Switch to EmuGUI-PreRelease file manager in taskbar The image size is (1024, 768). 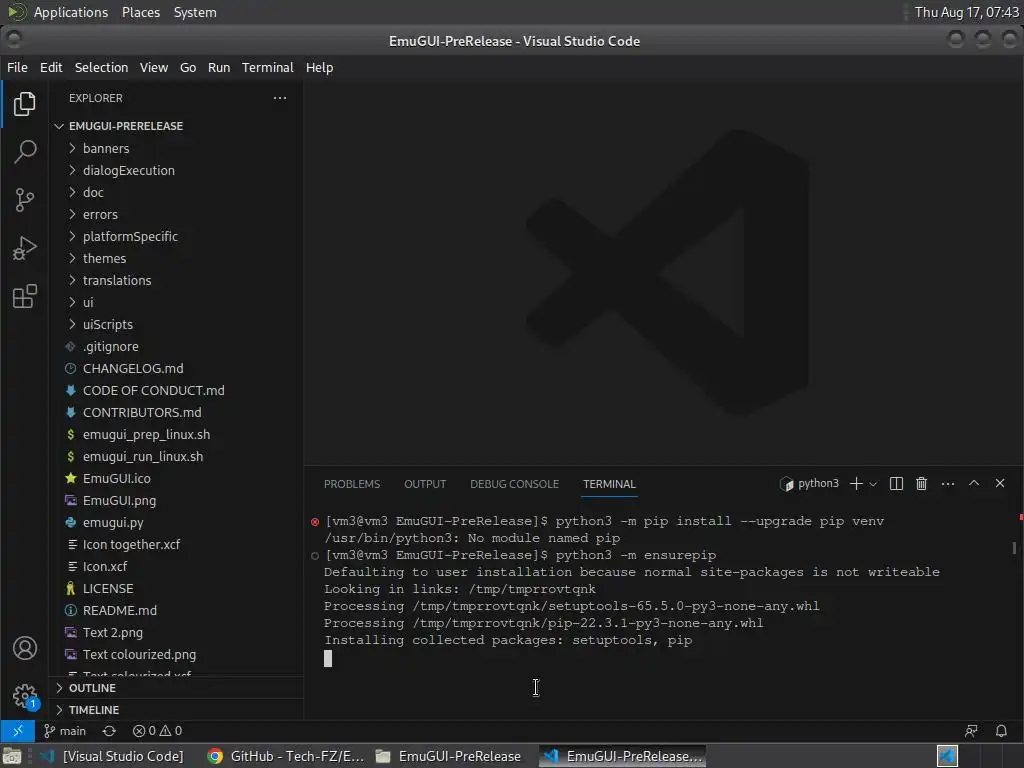coord(449,756)
